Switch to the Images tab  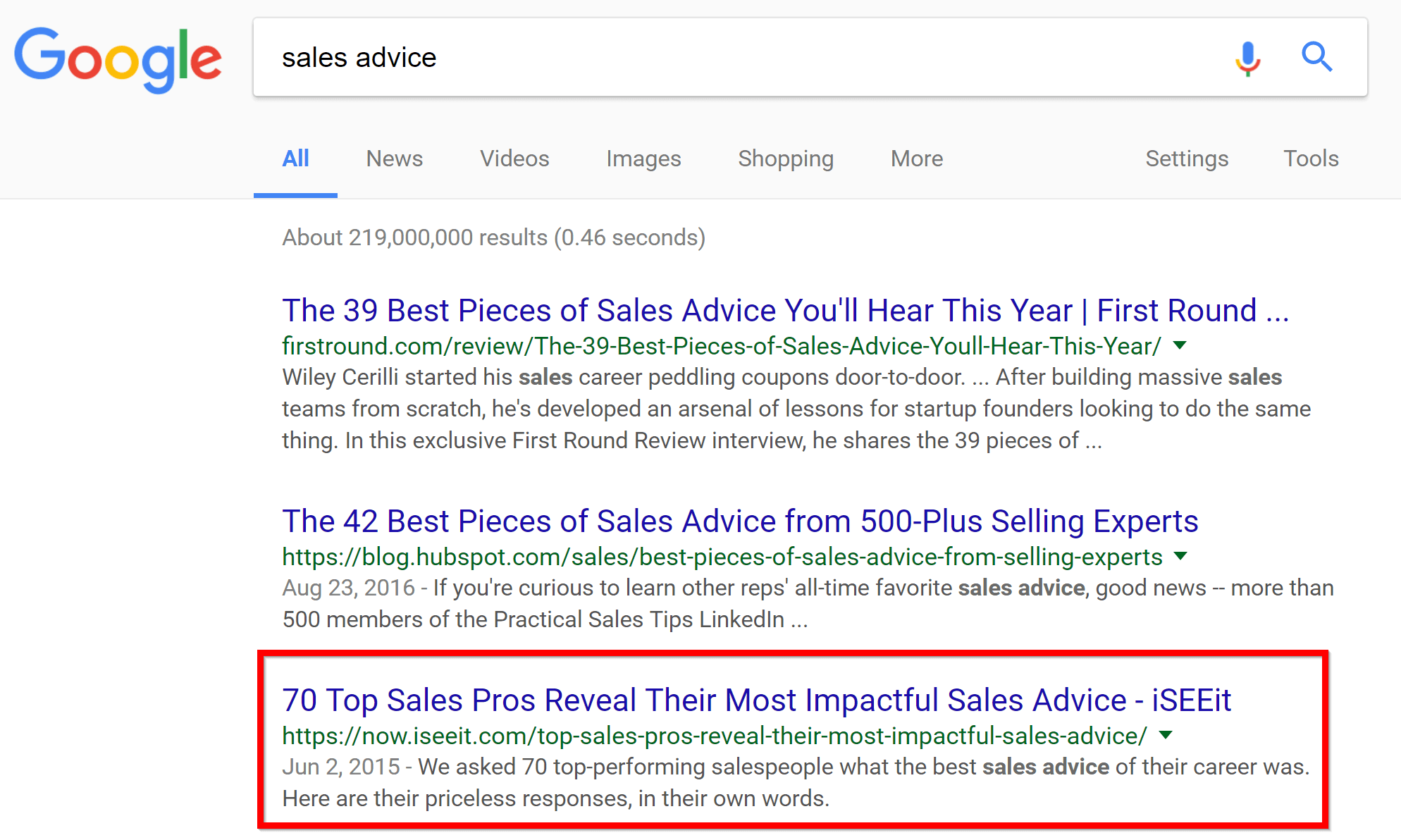pyautogui.click(x=643, y=159)
